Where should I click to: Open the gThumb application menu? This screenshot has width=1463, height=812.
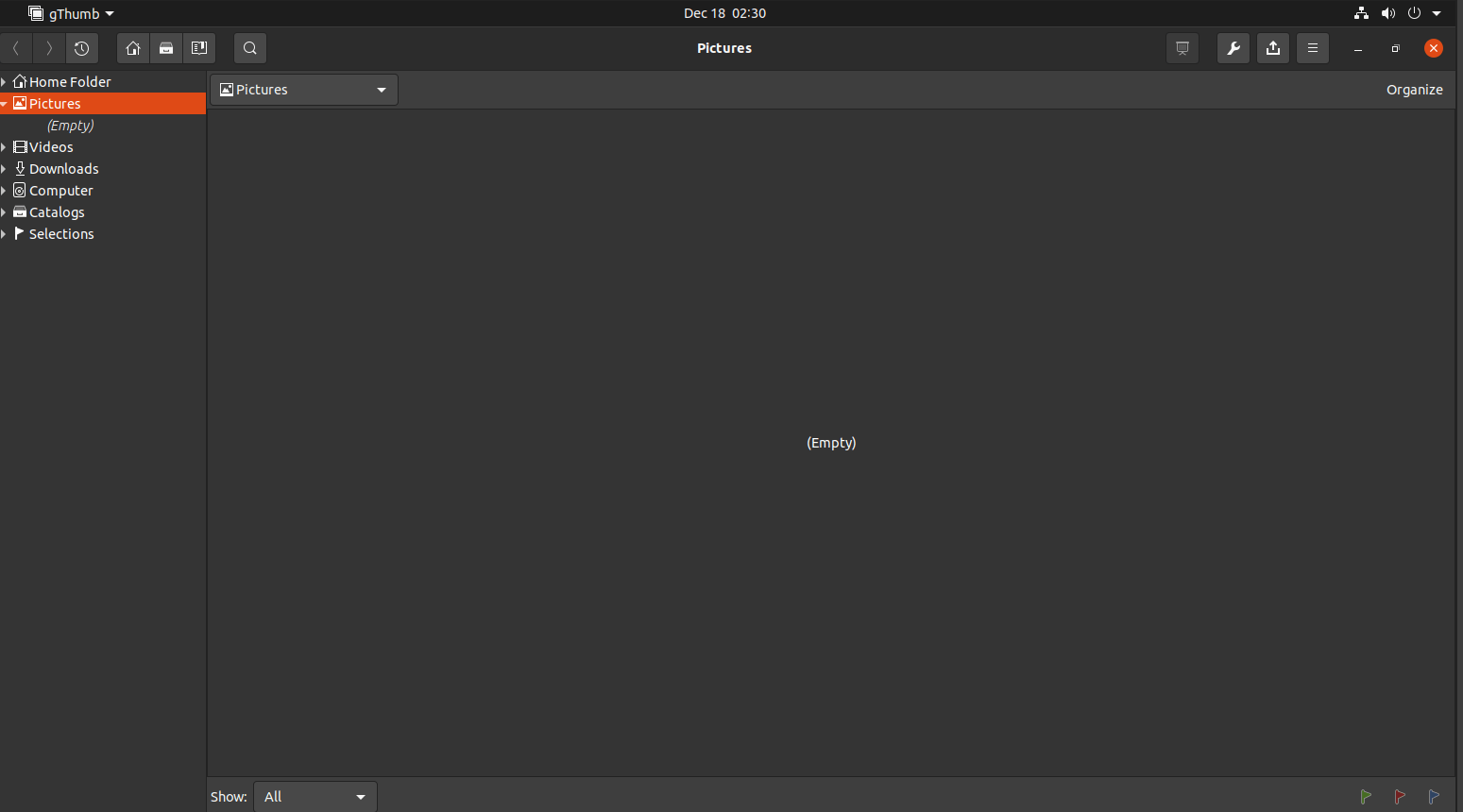(71, 13)
